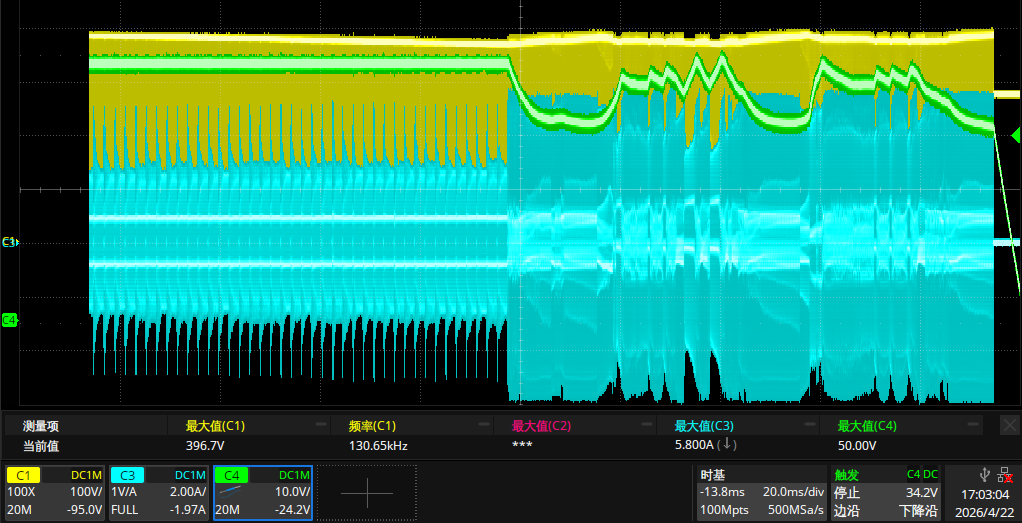Viewport: 1022px width, 523px height.
Task: Click the C3 ground offset marker
Action: pyautogui.click(x=10, y=242)
